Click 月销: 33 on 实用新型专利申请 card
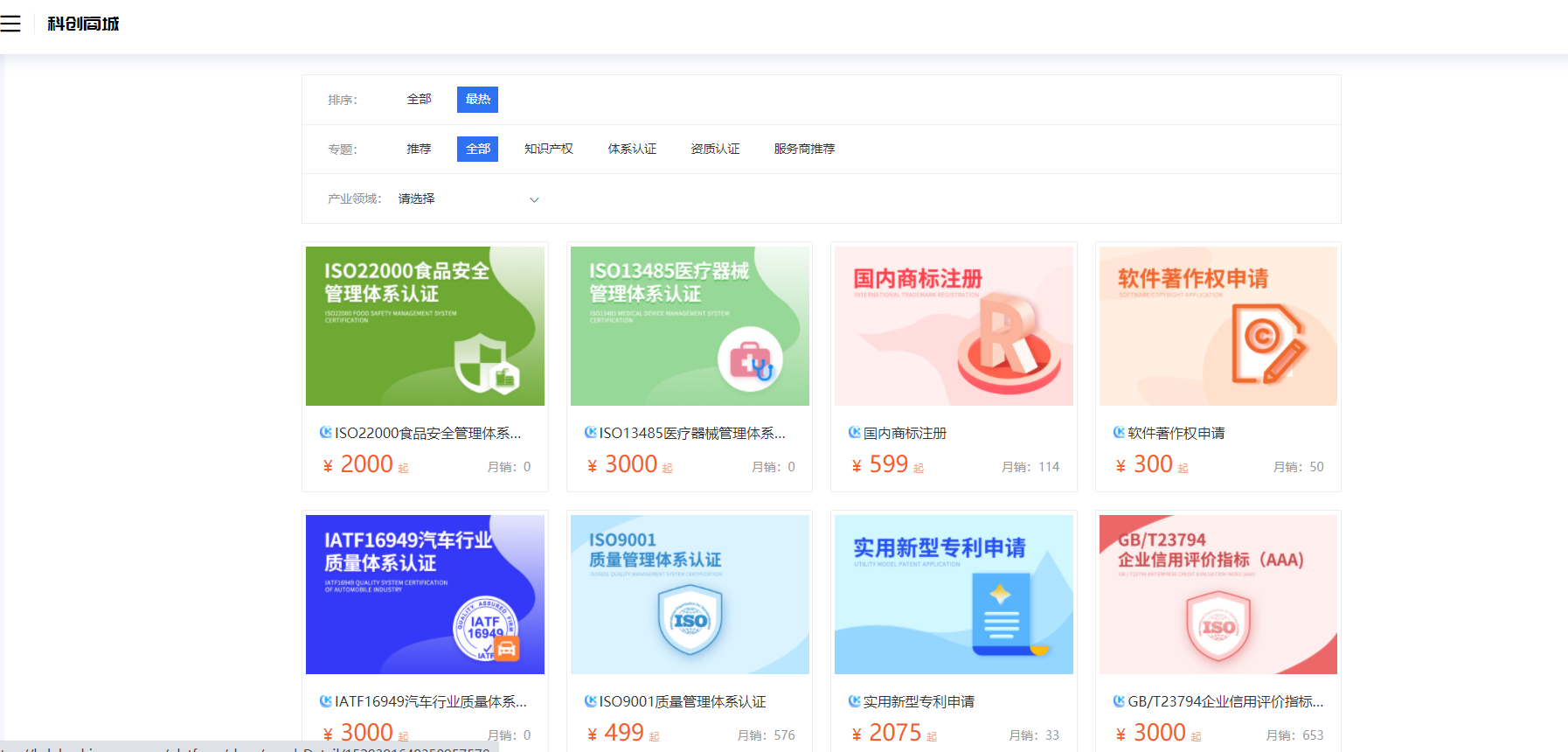 (x=1034, y=735)
